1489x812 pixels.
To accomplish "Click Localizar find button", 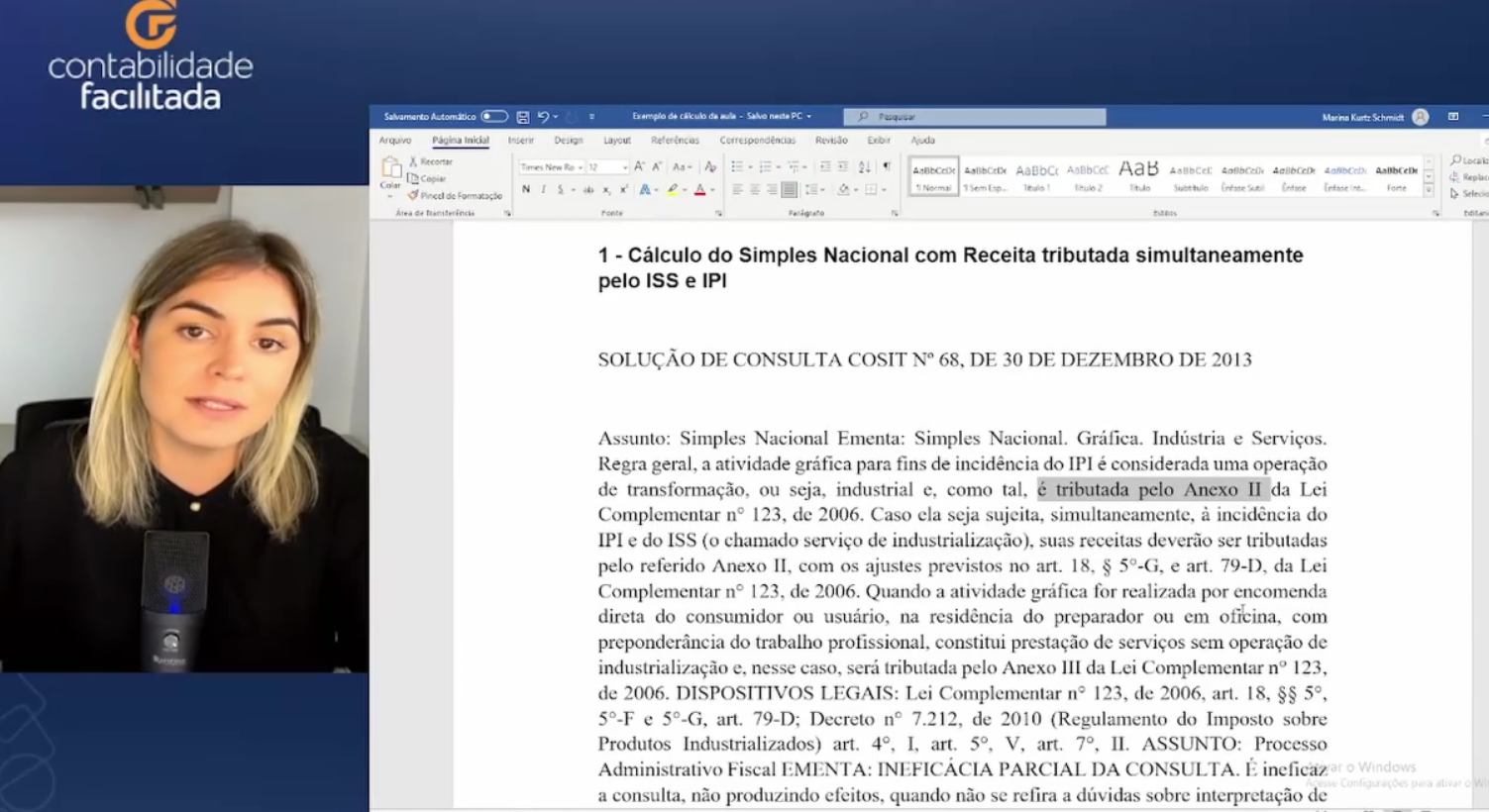I will pyautogui.click(x=1469, y=160).
